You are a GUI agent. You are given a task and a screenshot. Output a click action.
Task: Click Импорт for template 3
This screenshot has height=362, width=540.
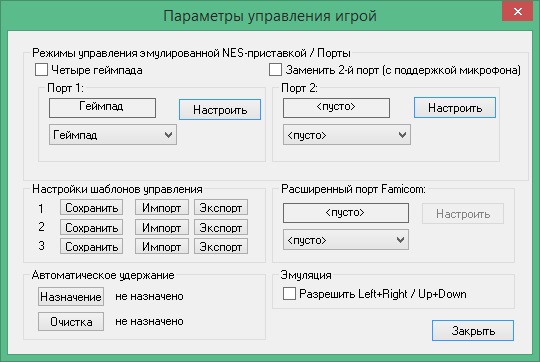pyautogui.click(x=162, y=246)
